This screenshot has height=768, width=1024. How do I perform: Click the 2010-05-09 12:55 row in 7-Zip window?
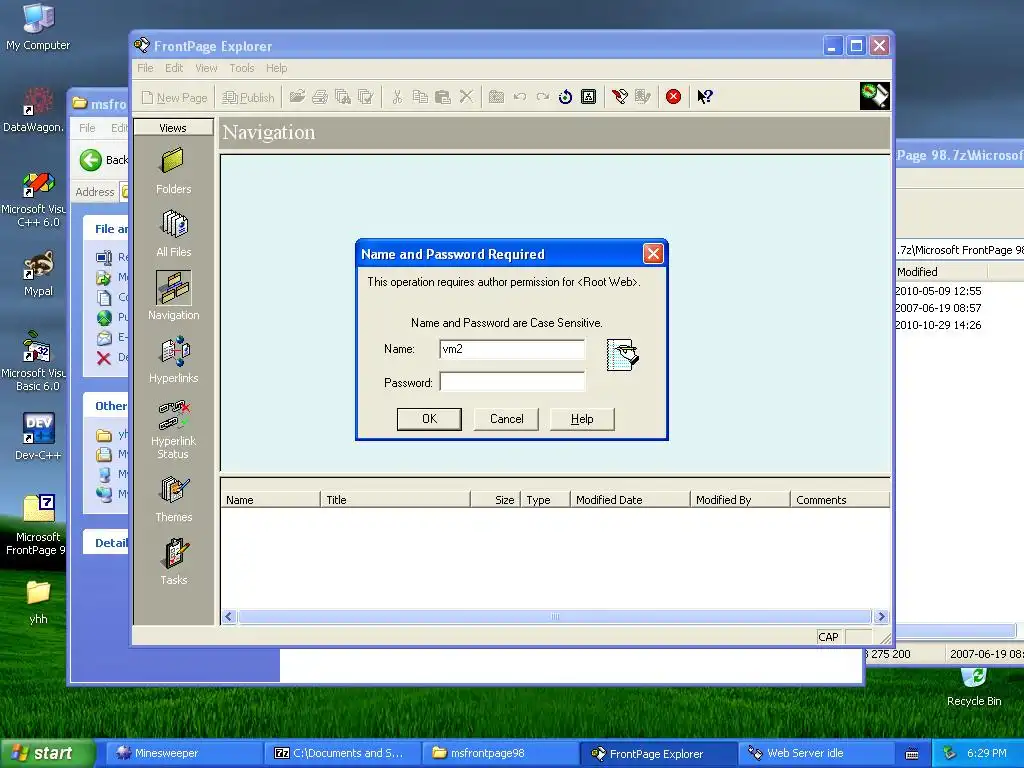[959, 291]
